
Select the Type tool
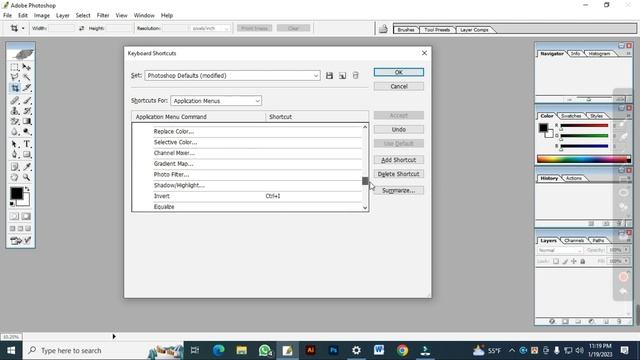click(x=27, y=144)
